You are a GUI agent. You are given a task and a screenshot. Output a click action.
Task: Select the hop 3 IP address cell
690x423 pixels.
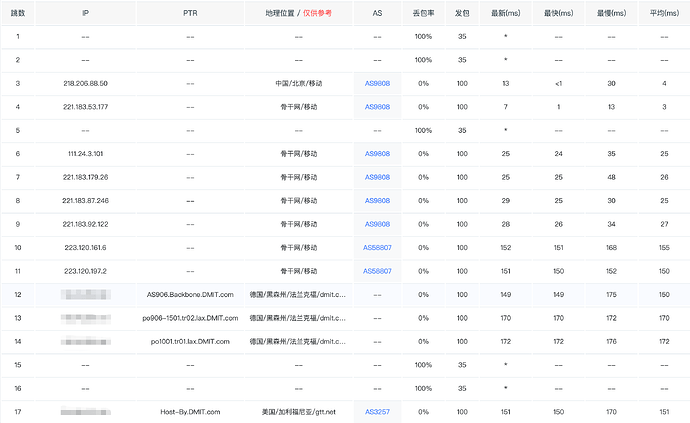pyautogui.click(x=85, y=83)
